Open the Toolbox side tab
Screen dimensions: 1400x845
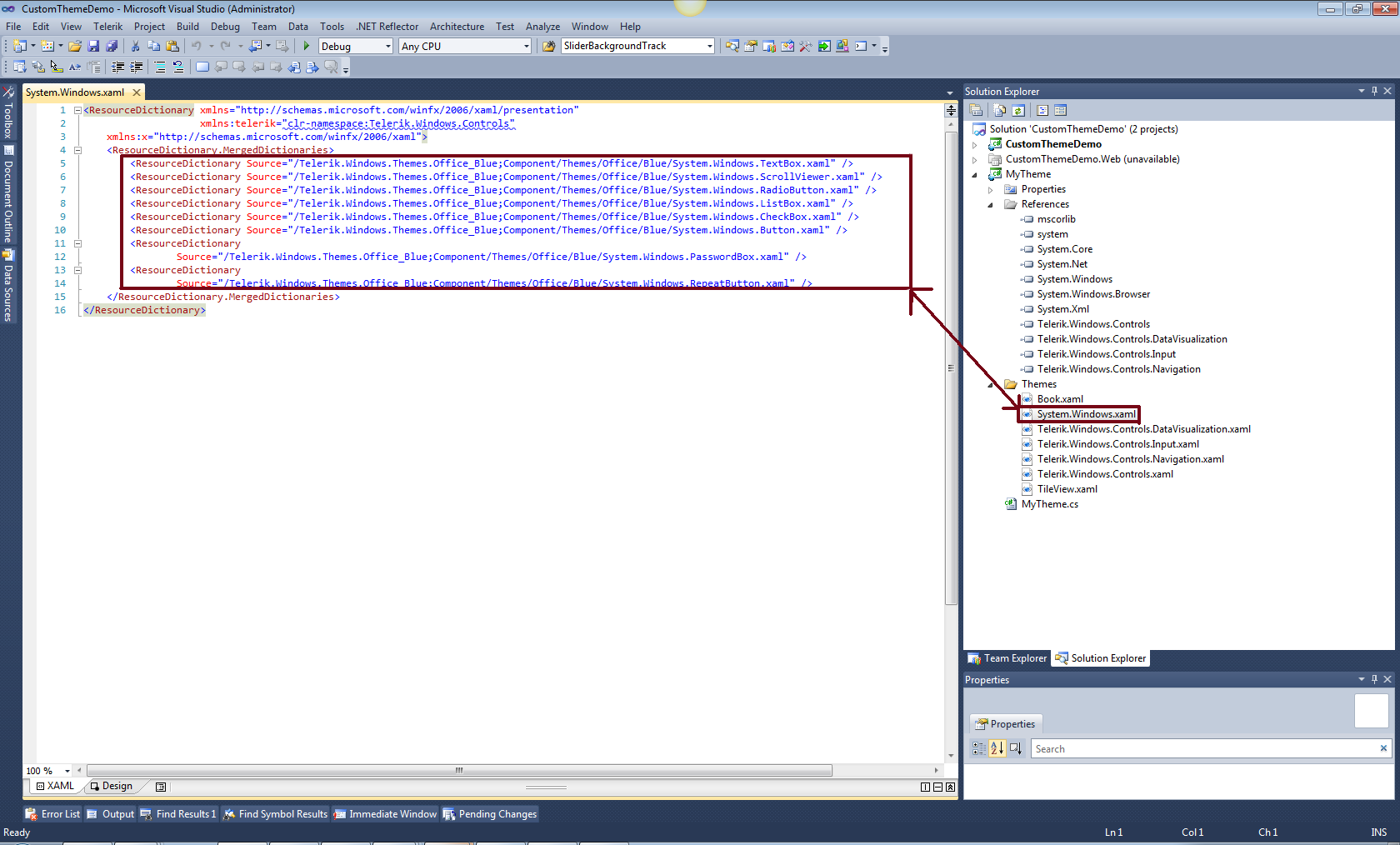tap(8, 112)
